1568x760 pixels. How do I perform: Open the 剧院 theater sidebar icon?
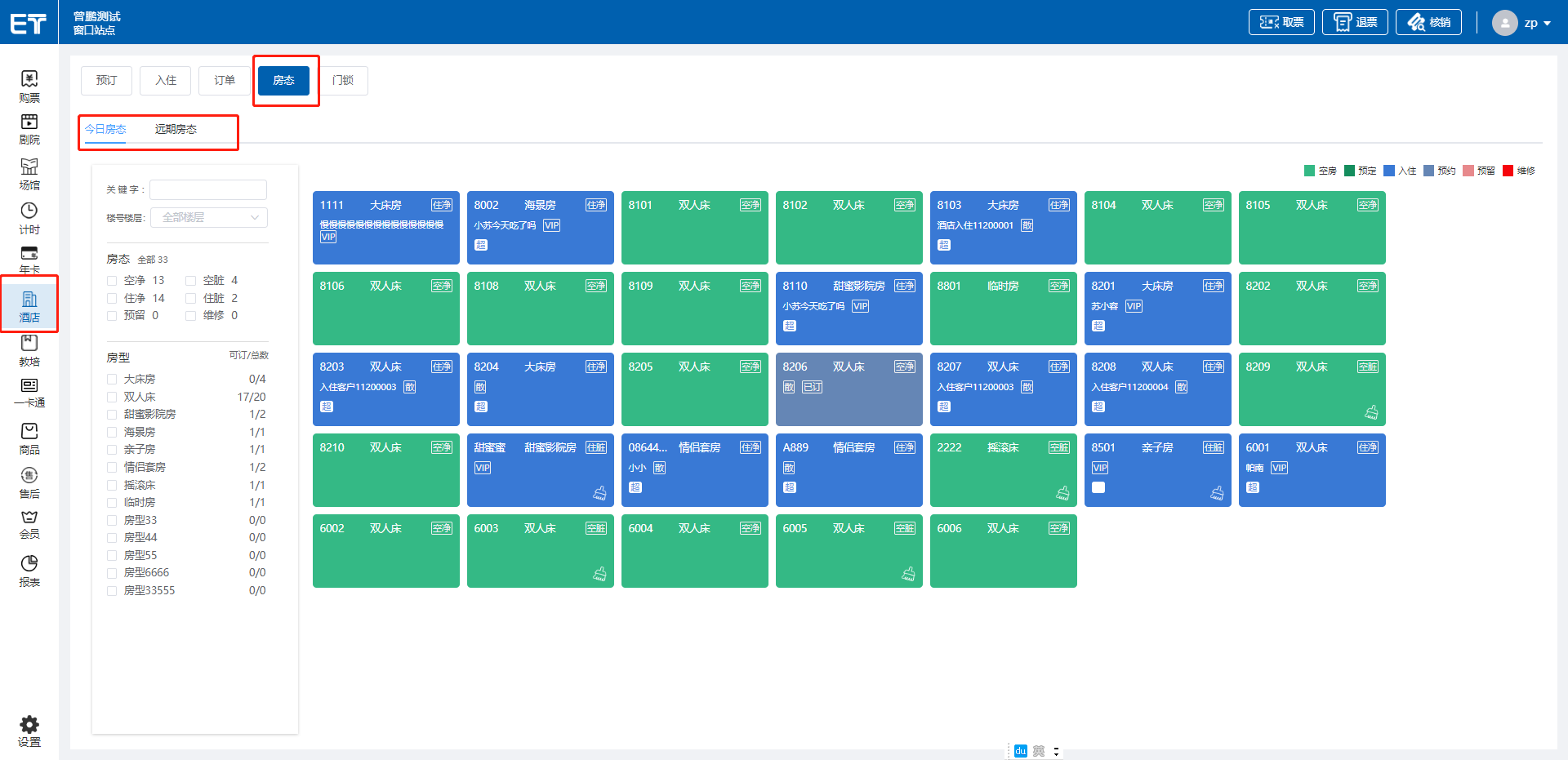coord(29,129)
